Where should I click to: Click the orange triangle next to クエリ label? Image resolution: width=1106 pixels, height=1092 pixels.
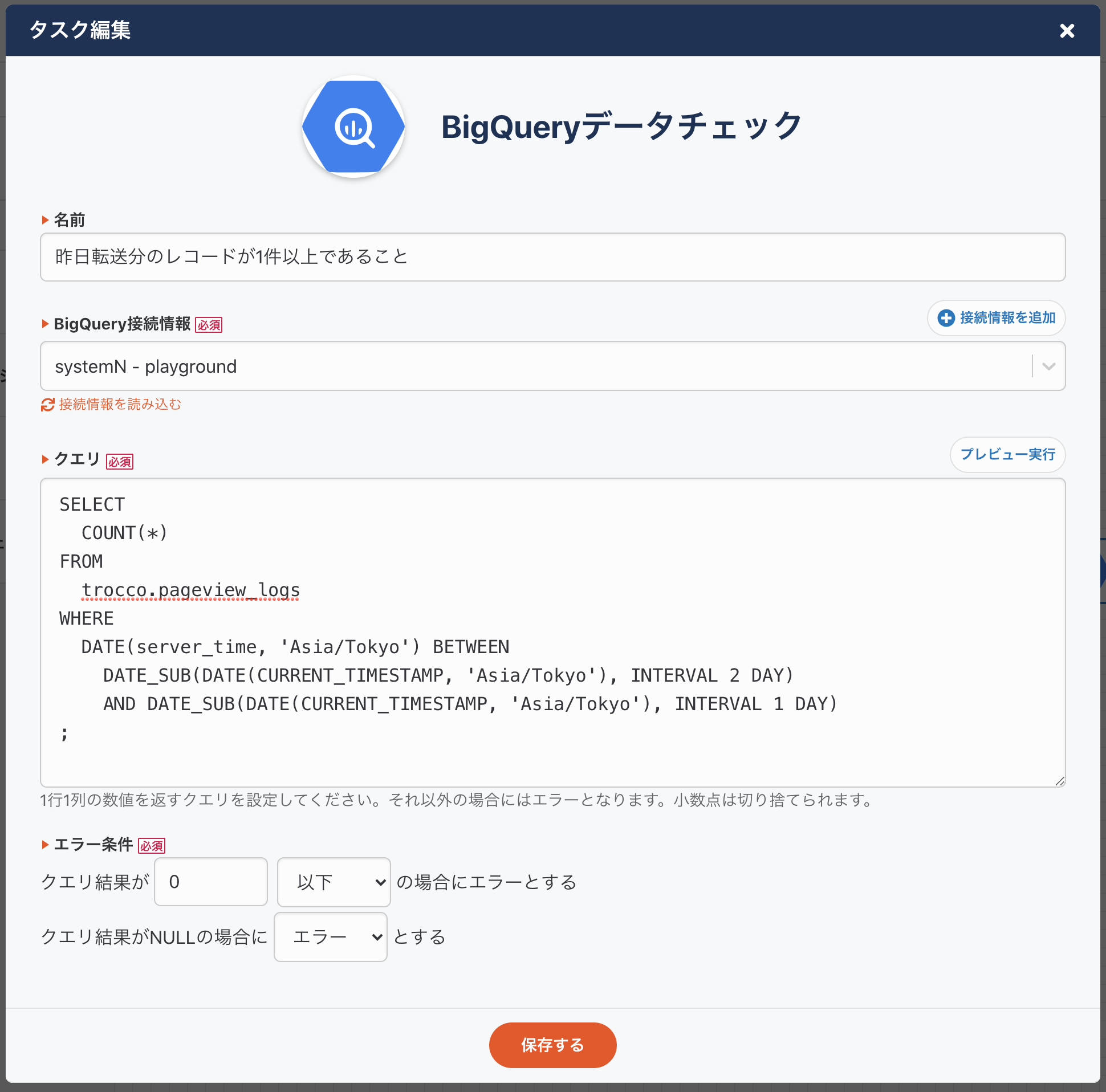tap(45, 459)
